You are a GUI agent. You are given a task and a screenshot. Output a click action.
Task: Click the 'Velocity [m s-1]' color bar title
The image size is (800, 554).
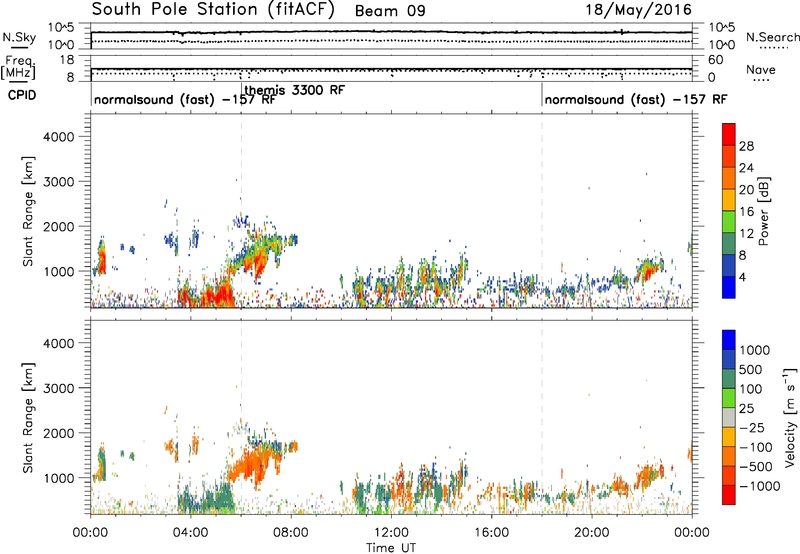(790, 417)
